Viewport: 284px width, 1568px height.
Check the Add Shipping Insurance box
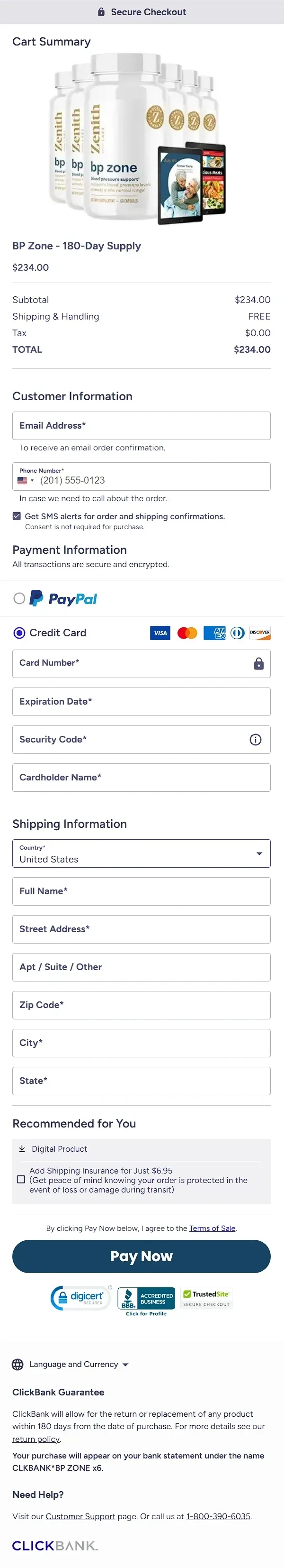click(x=21, y=1179)
